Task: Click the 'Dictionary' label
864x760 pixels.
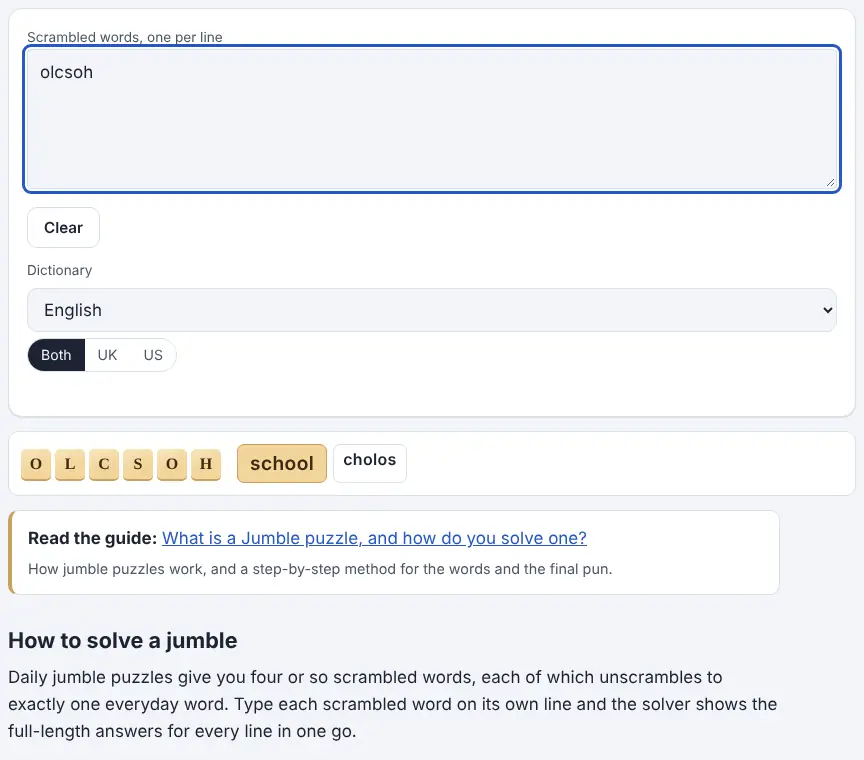Action: 60,270
